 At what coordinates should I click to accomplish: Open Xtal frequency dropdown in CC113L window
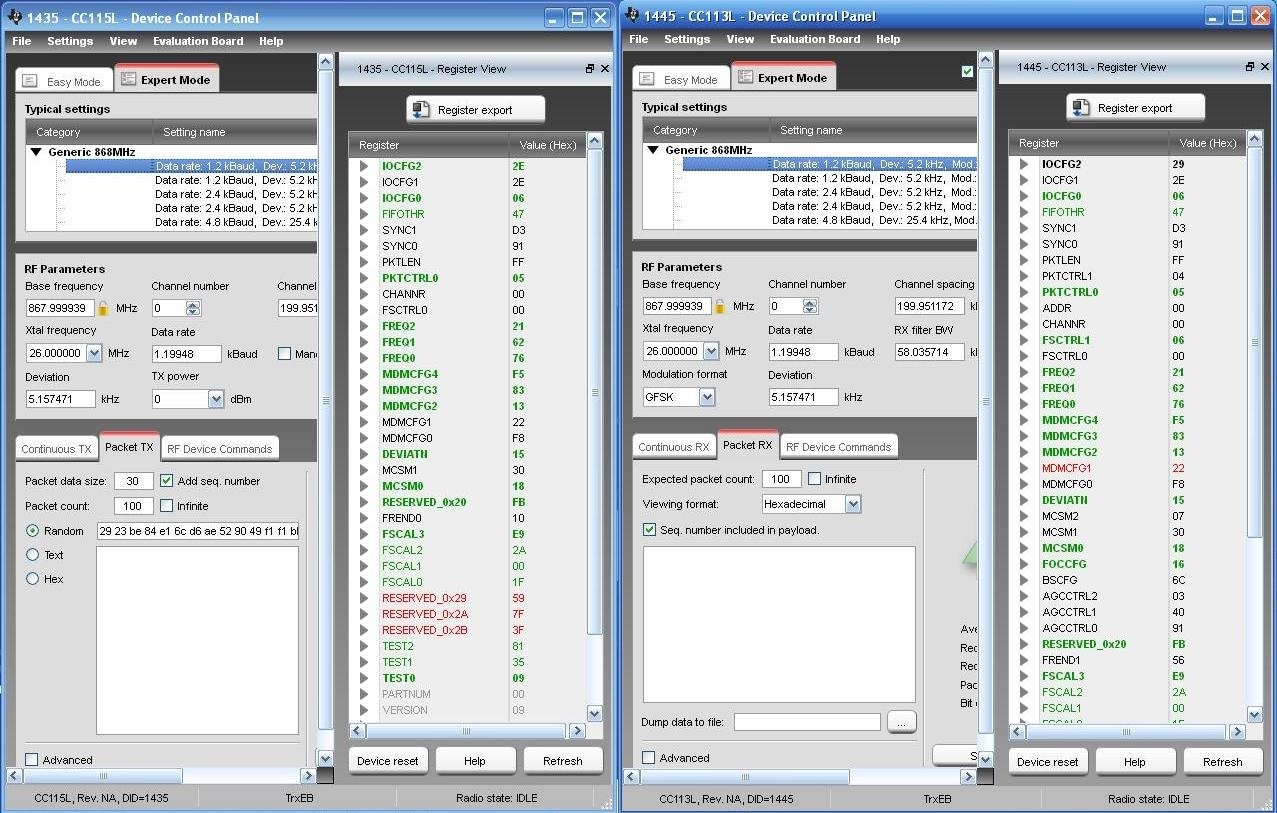pyautogui.click(x=711, y=351)
